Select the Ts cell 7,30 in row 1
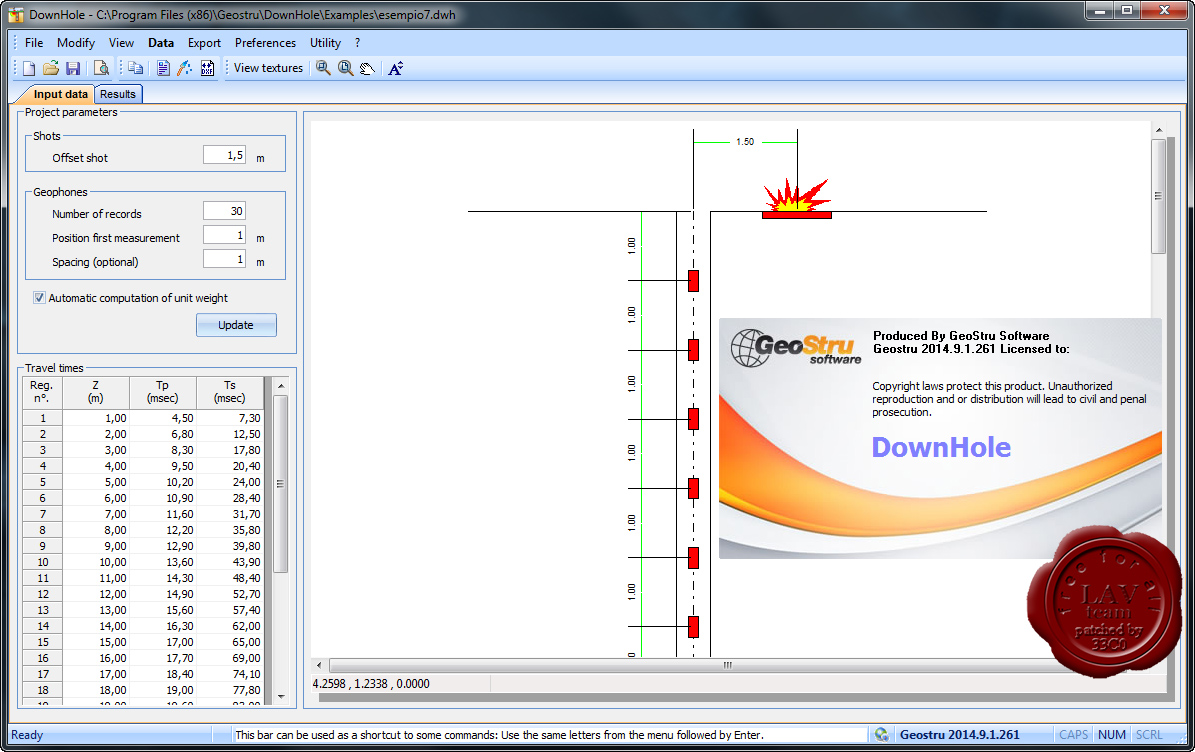Viewport: 1195px width, 752px height. coord(230,418)
